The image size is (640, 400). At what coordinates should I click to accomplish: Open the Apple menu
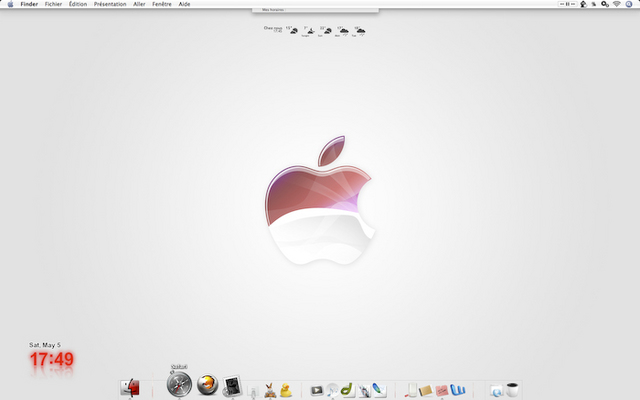click(11, 4)
